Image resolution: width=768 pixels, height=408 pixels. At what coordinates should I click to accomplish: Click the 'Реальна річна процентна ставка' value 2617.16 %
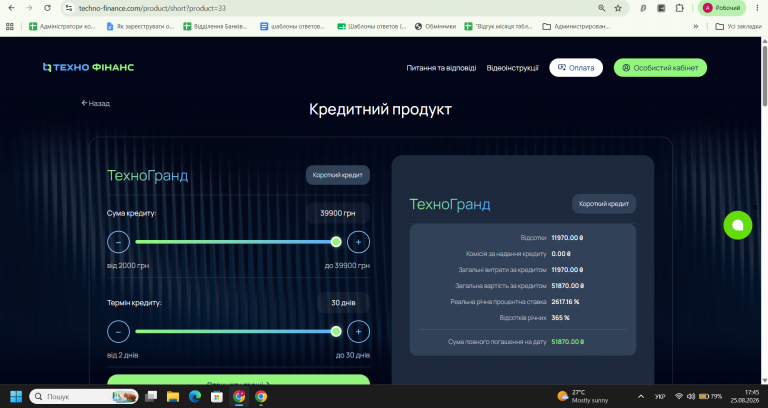point(565,302)
